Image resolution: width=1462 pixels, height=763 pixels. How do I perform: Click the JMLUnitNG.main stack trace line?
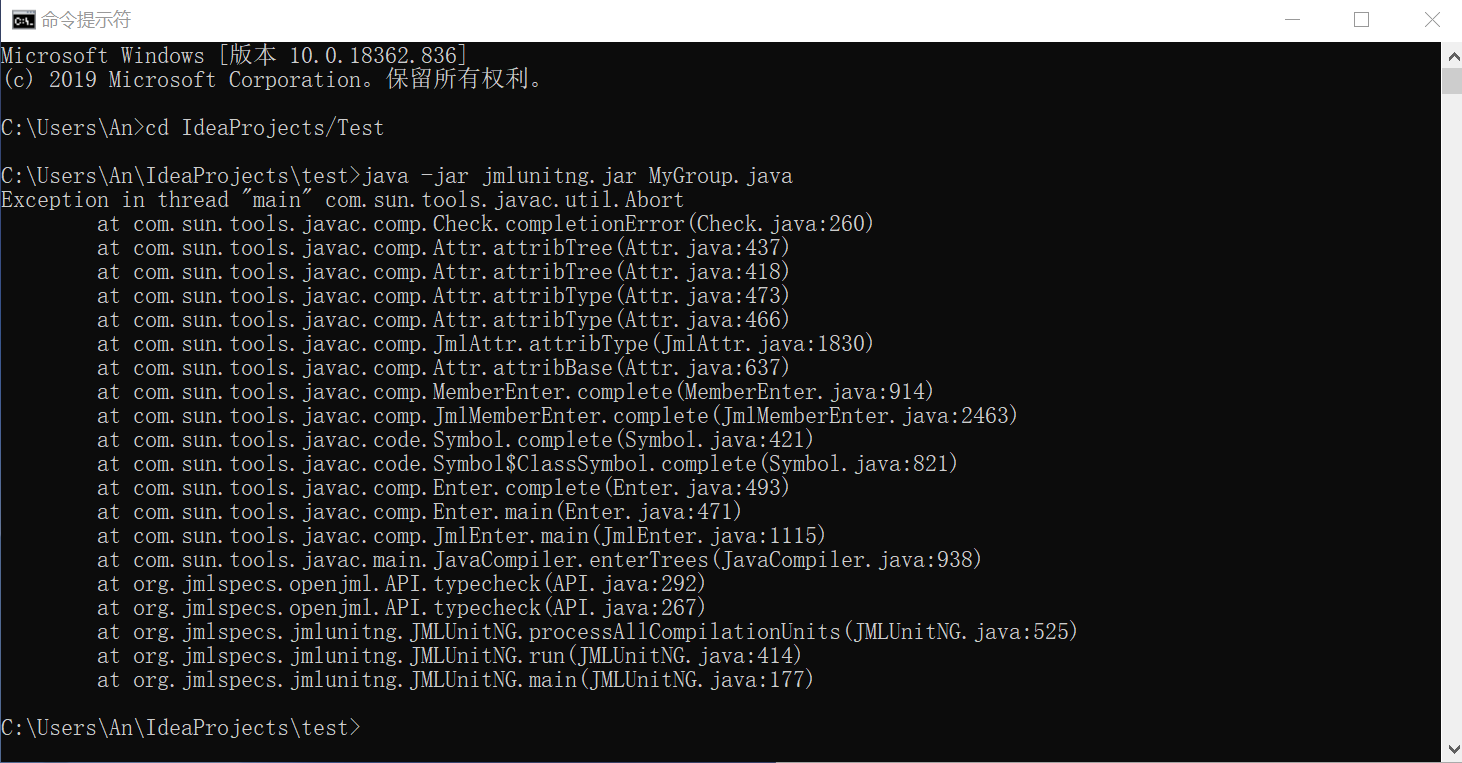[x=455, y=680]
